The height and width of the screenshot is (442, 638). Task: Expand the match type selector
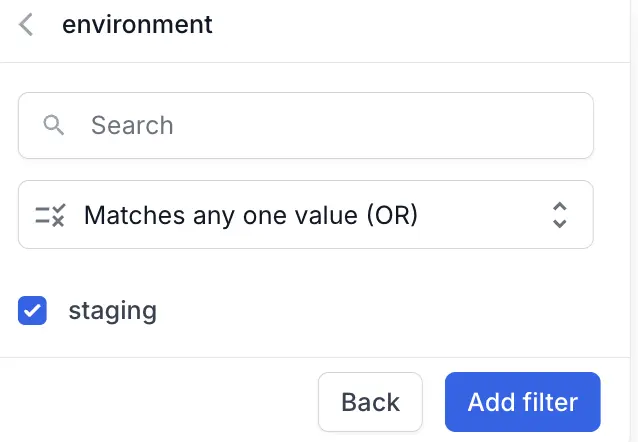(x=305, y=214)
